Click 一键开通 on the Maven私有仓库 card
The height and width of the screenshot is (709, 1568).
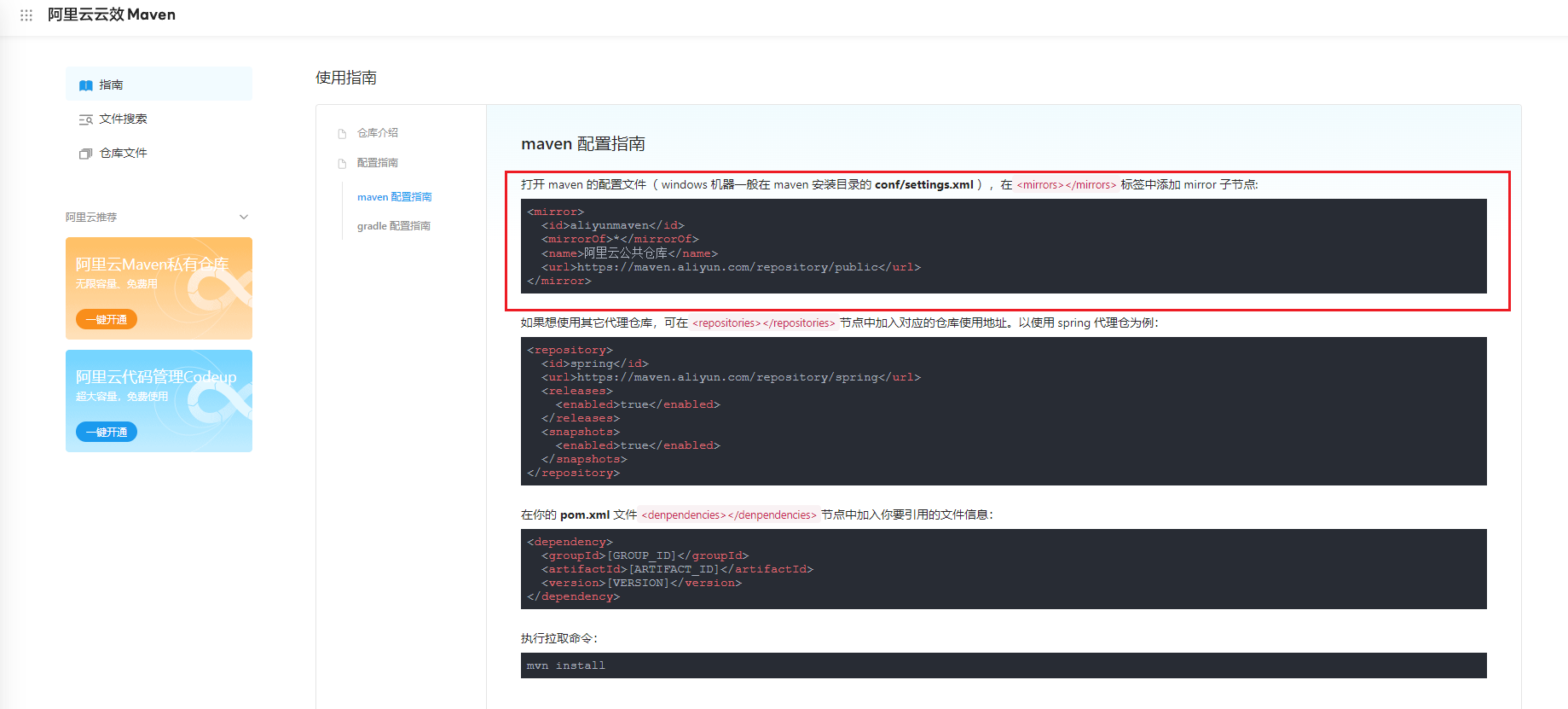click(107, 319)
